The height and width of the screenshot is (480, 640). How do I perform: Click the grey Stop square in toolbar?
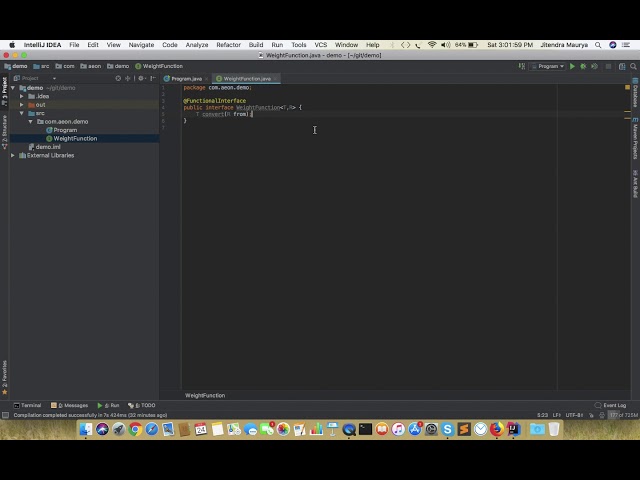(608, 66)
